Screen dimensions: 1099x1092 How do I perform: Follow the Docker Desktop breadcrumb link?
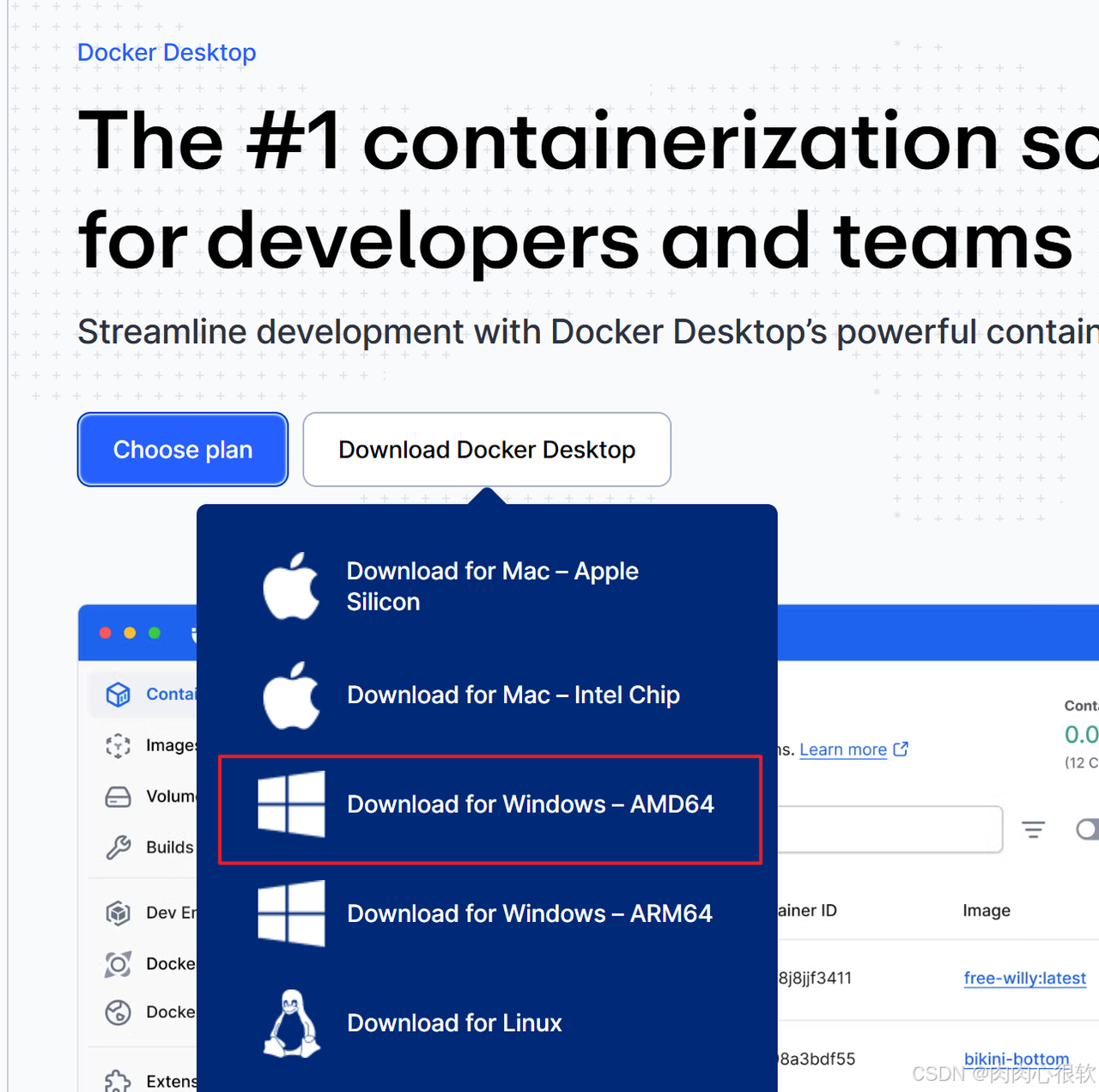[x=167, y=52]
